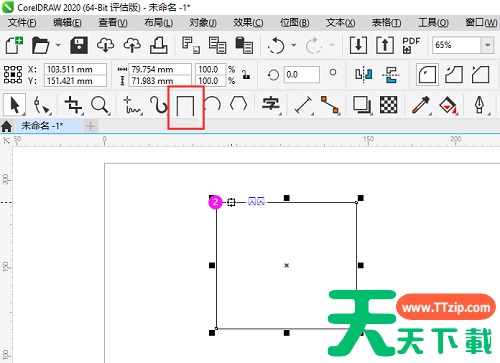Click the X position field
Image resolution: width=500 pixels, height=363 pixels.
[75, 69]
